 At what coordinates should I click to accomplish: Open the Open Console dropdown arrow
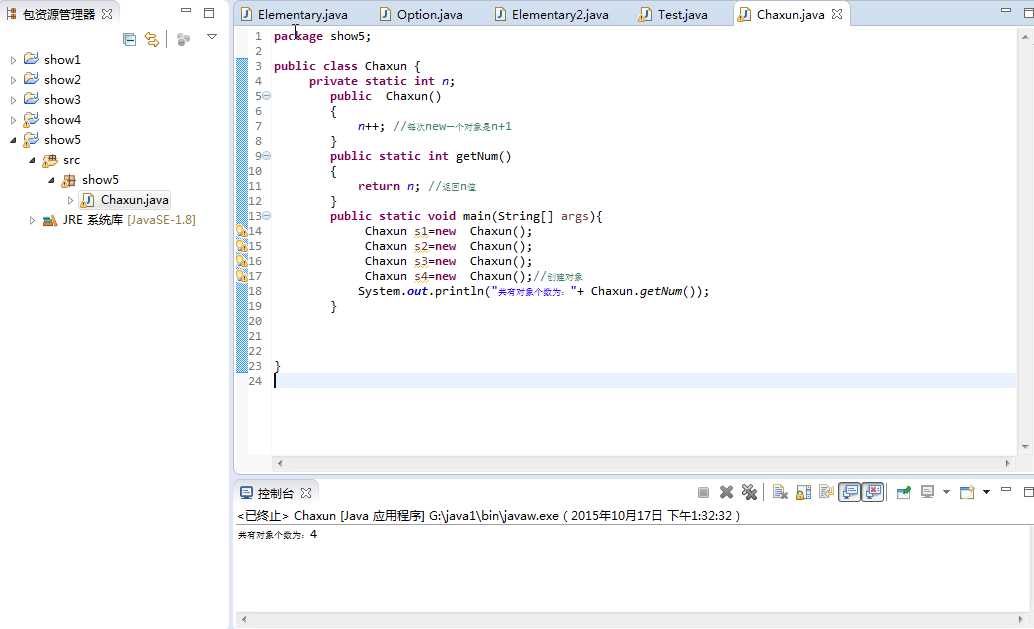pyautogui.click(x=986, y=492)
